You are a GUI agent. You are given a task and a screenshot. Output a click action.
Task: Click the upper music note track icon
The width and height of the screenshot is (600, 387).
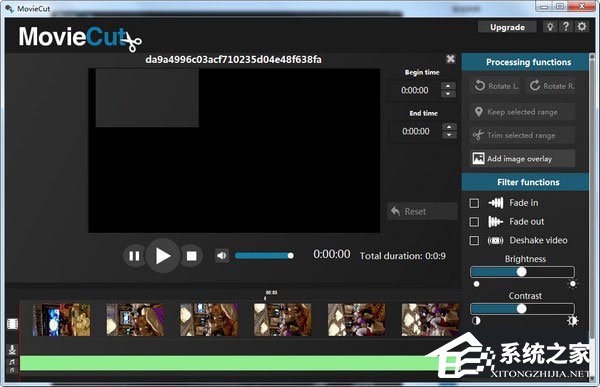pos(12,362)
